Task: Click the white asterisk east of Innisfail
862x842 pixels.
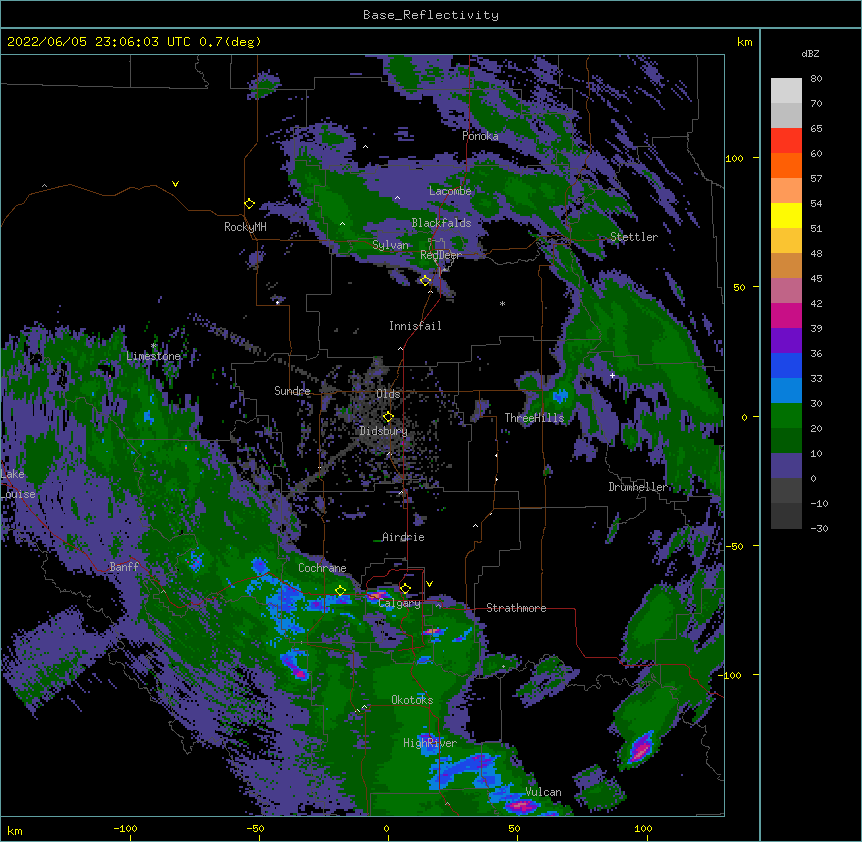Action: 502,303
